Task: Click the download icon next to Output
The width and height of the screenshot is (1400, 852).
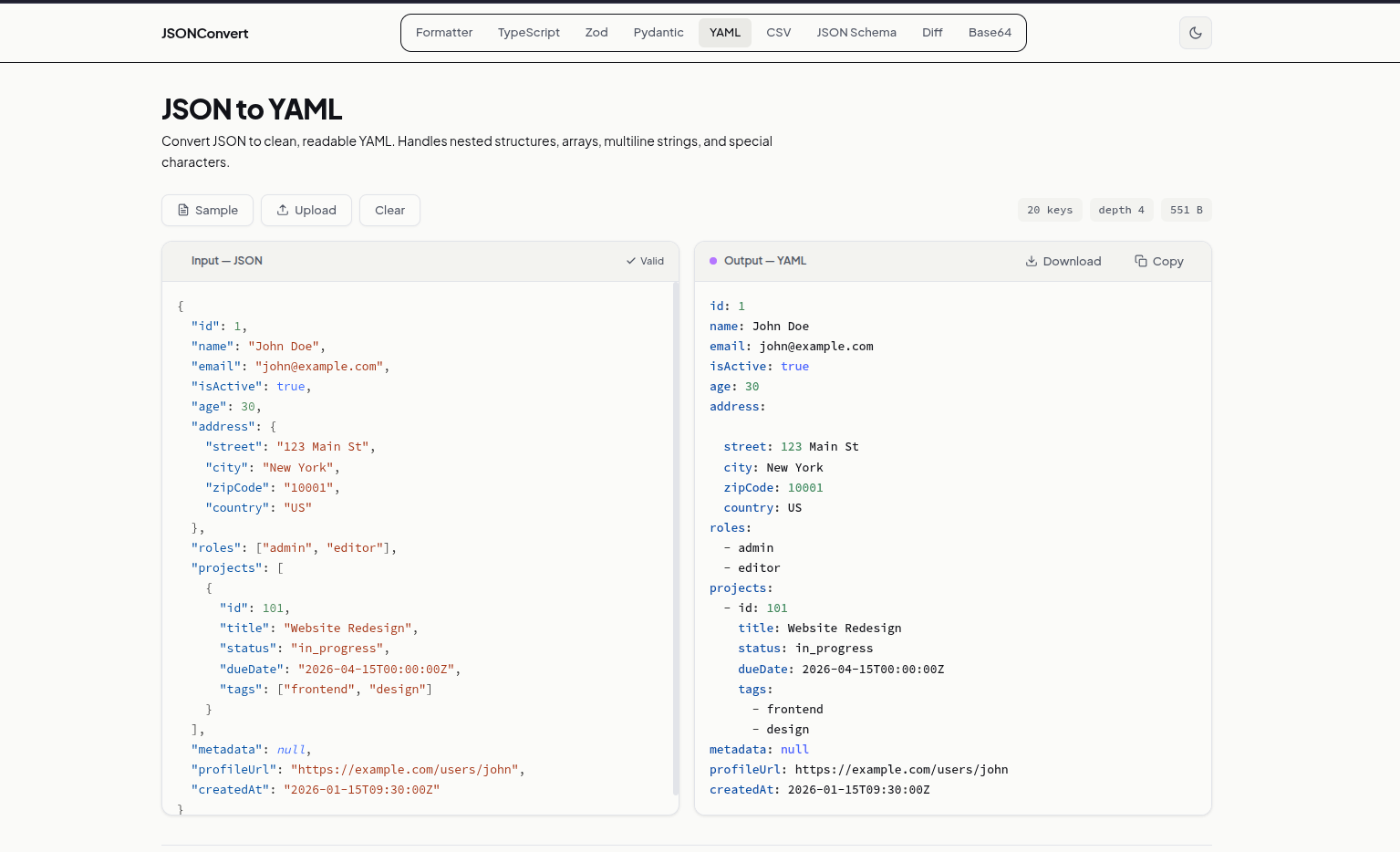Action: pos(1032,261)
